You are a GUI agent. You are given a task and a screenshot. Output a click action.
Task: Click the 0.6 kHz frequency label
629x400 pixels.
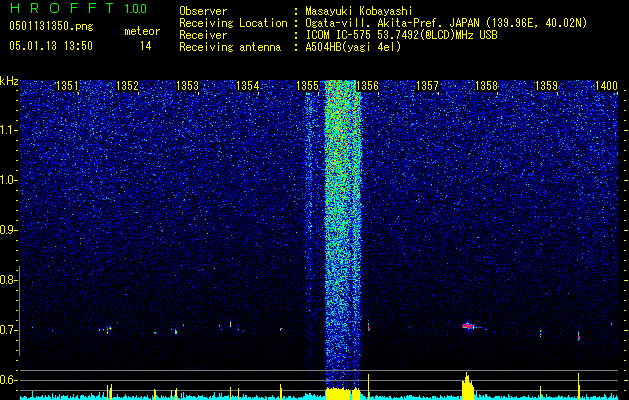pos(8,380)
